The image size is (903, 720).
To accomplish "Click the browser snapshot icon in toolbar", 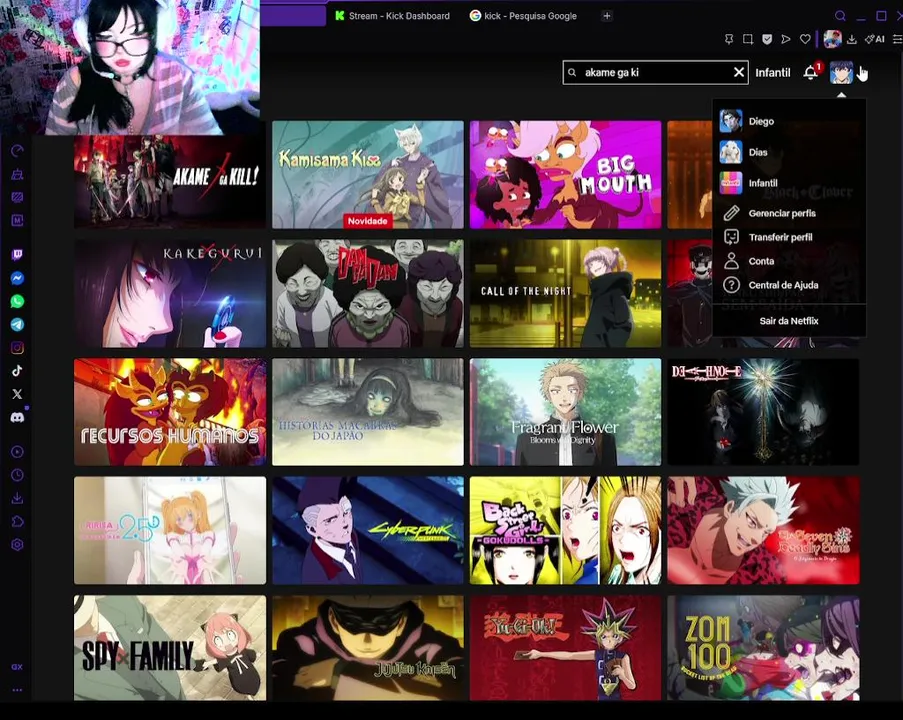I will coord(748,39).
